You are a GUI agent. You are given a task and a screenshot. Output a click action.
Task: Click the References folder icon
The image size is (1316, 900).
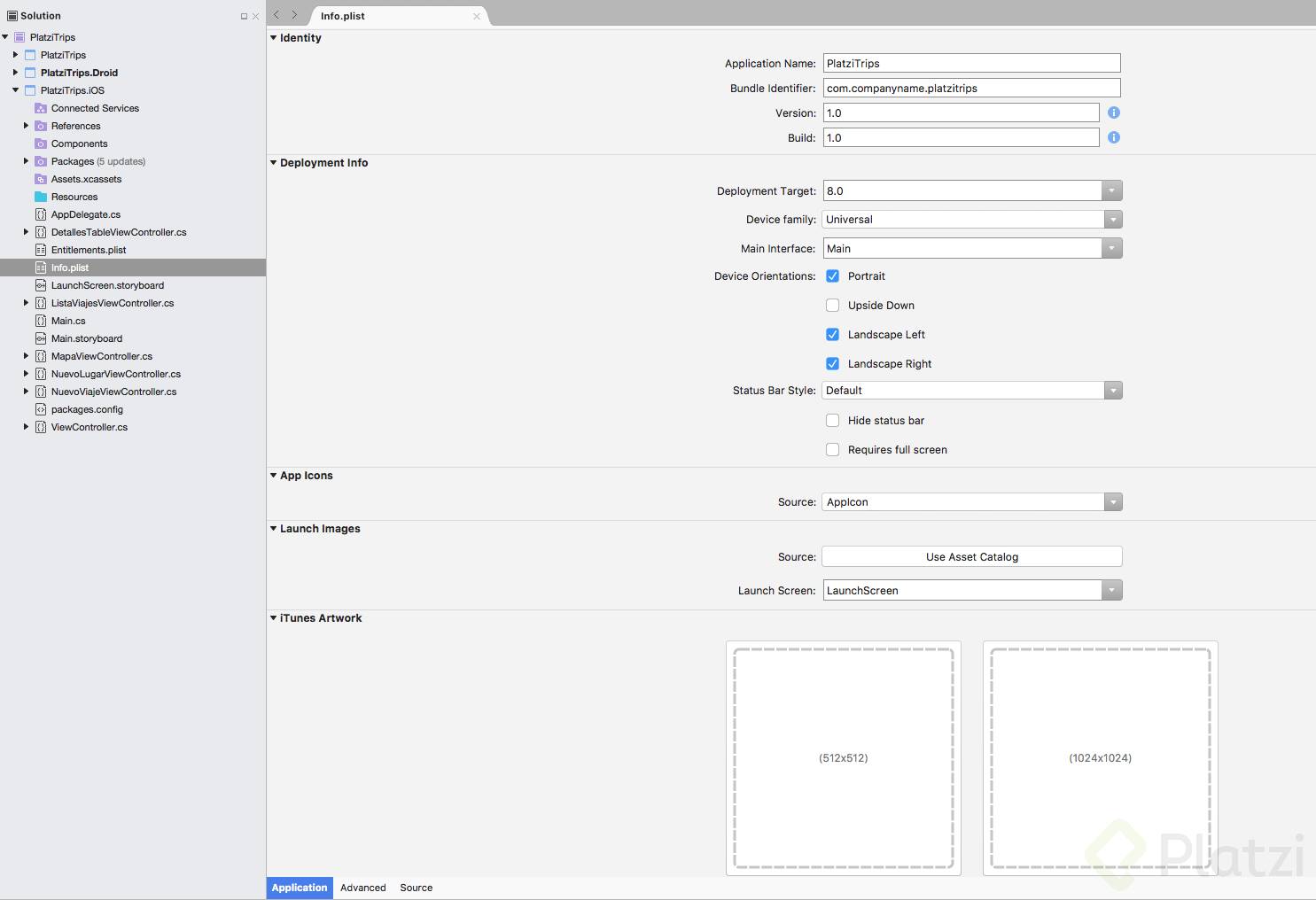point(41,126)
